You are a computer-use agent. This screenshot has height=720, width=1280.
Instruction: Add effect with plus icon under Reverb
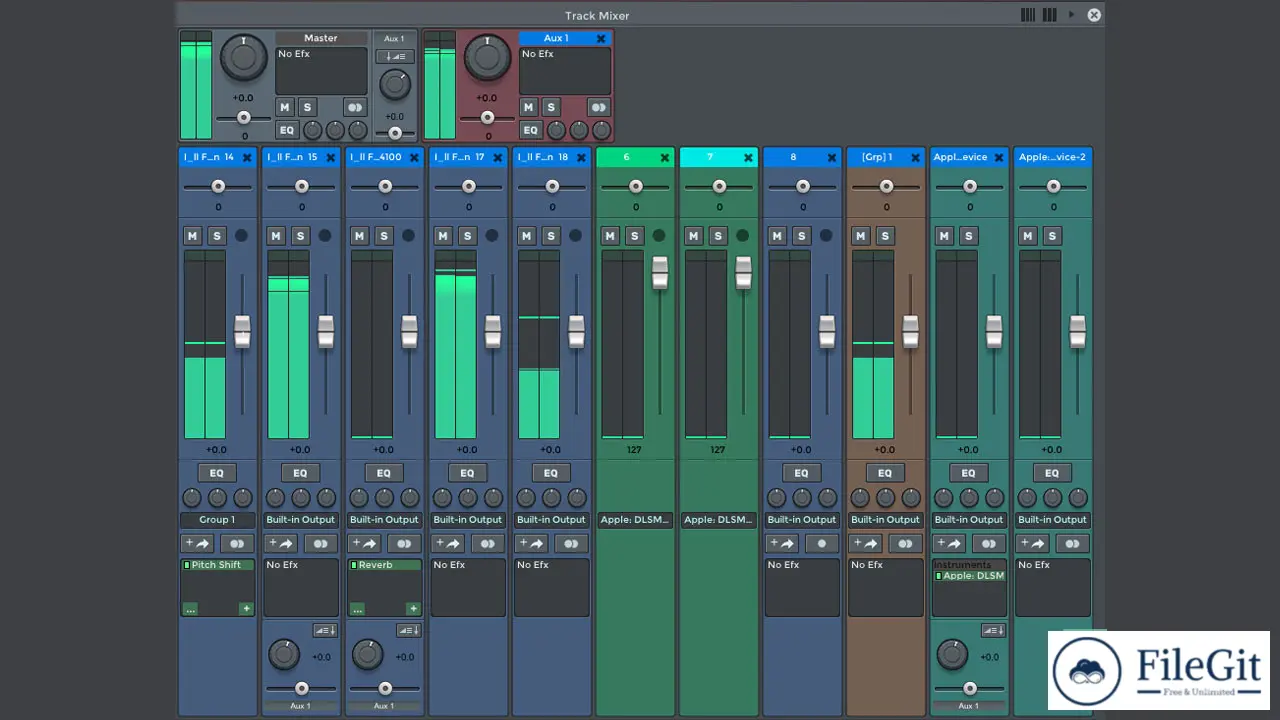[x=413, y=608]
